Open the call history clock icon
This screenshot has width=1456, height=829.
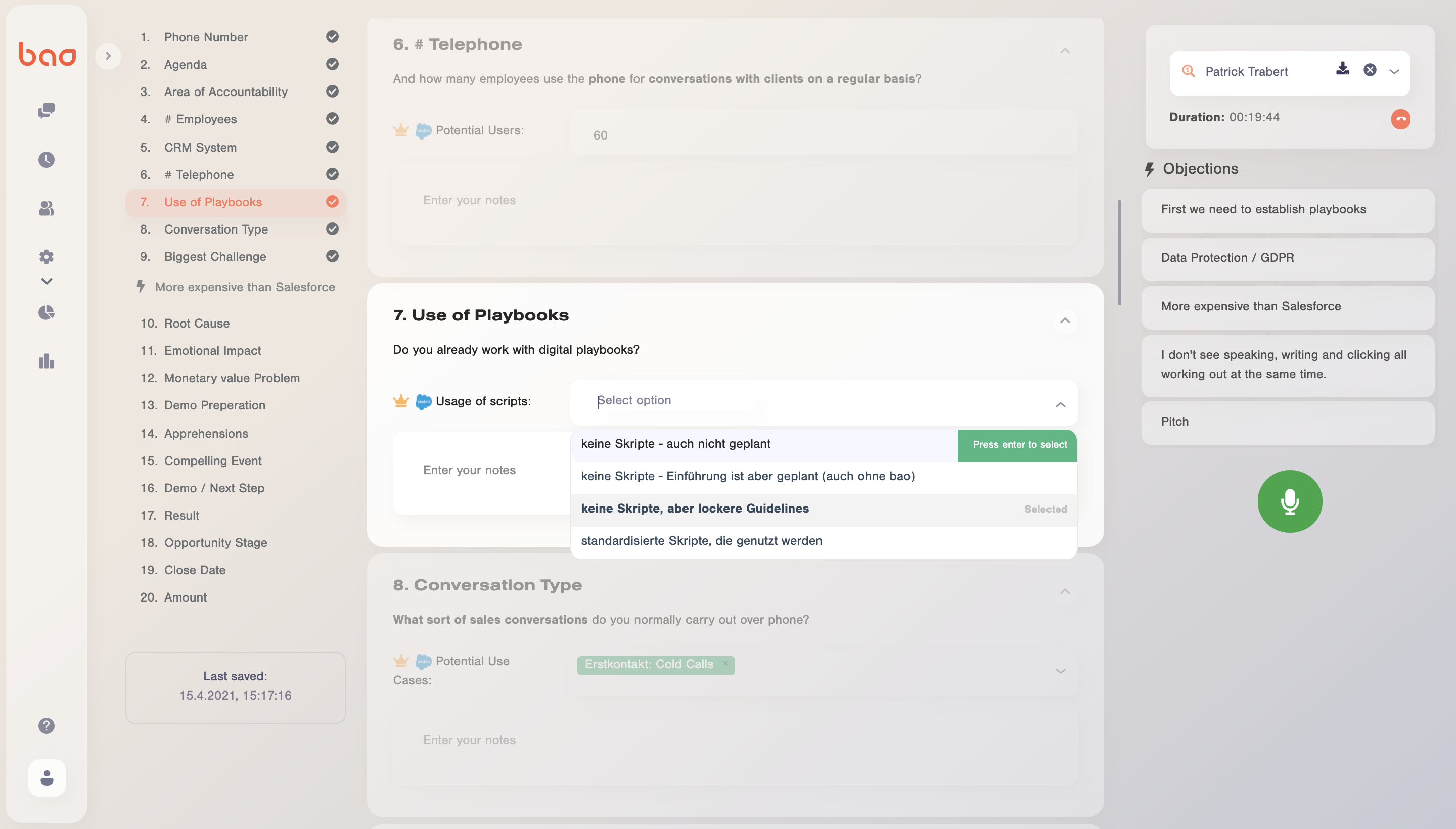click(x=46, y=159)
